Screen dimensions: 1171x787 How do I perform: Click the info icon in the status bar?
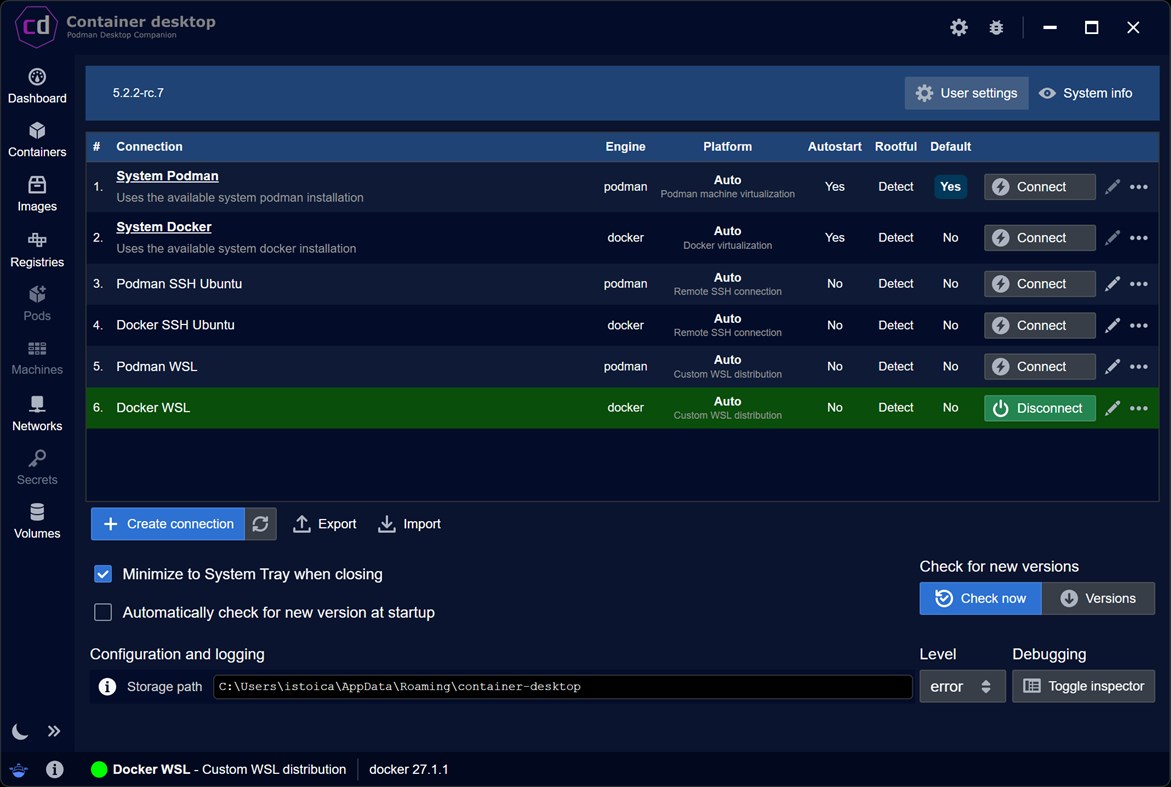pyautogui.click(x=55, y=769)
